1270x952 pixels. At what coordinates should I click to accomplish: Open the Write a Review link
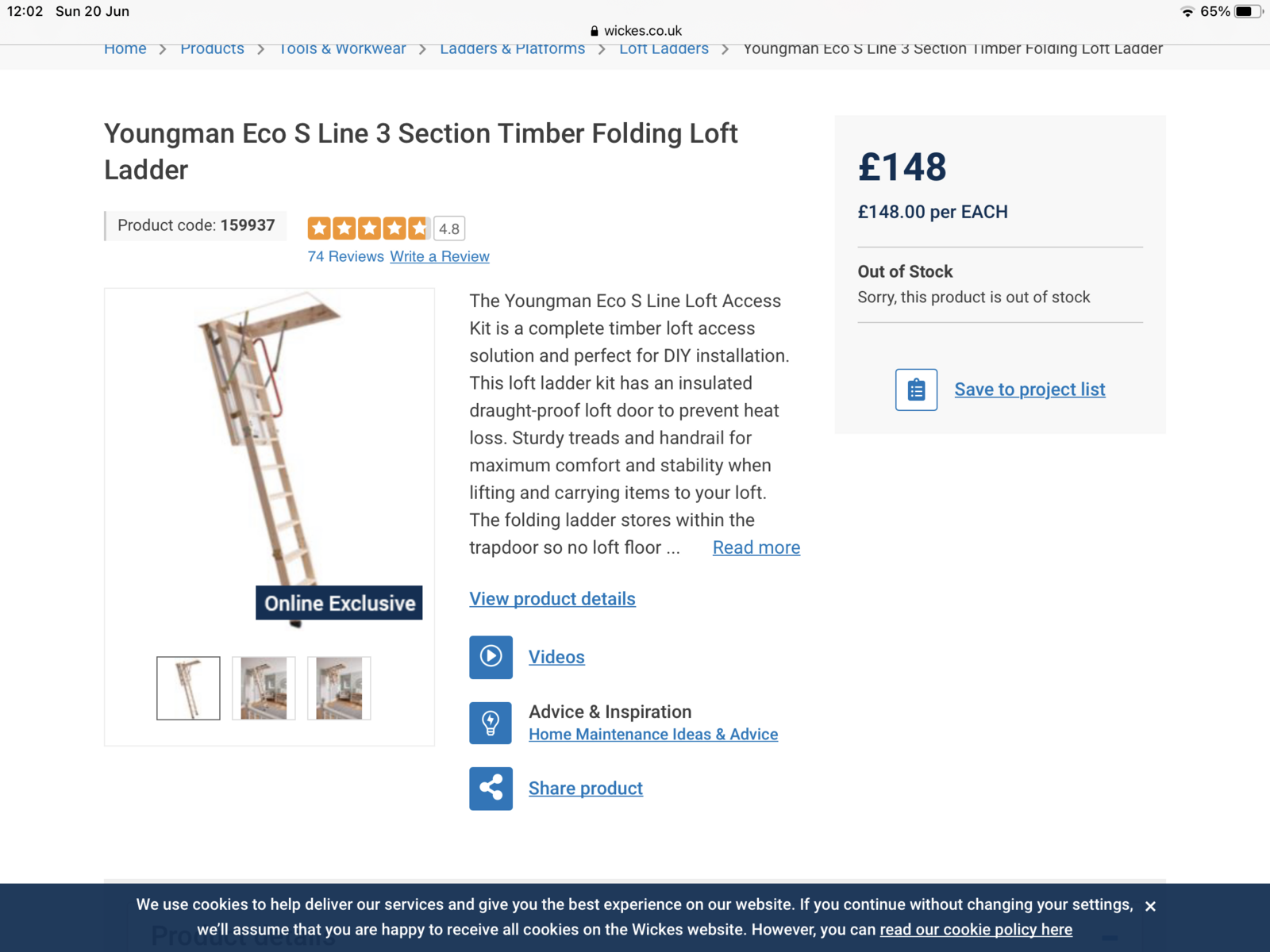click(440, 256)
